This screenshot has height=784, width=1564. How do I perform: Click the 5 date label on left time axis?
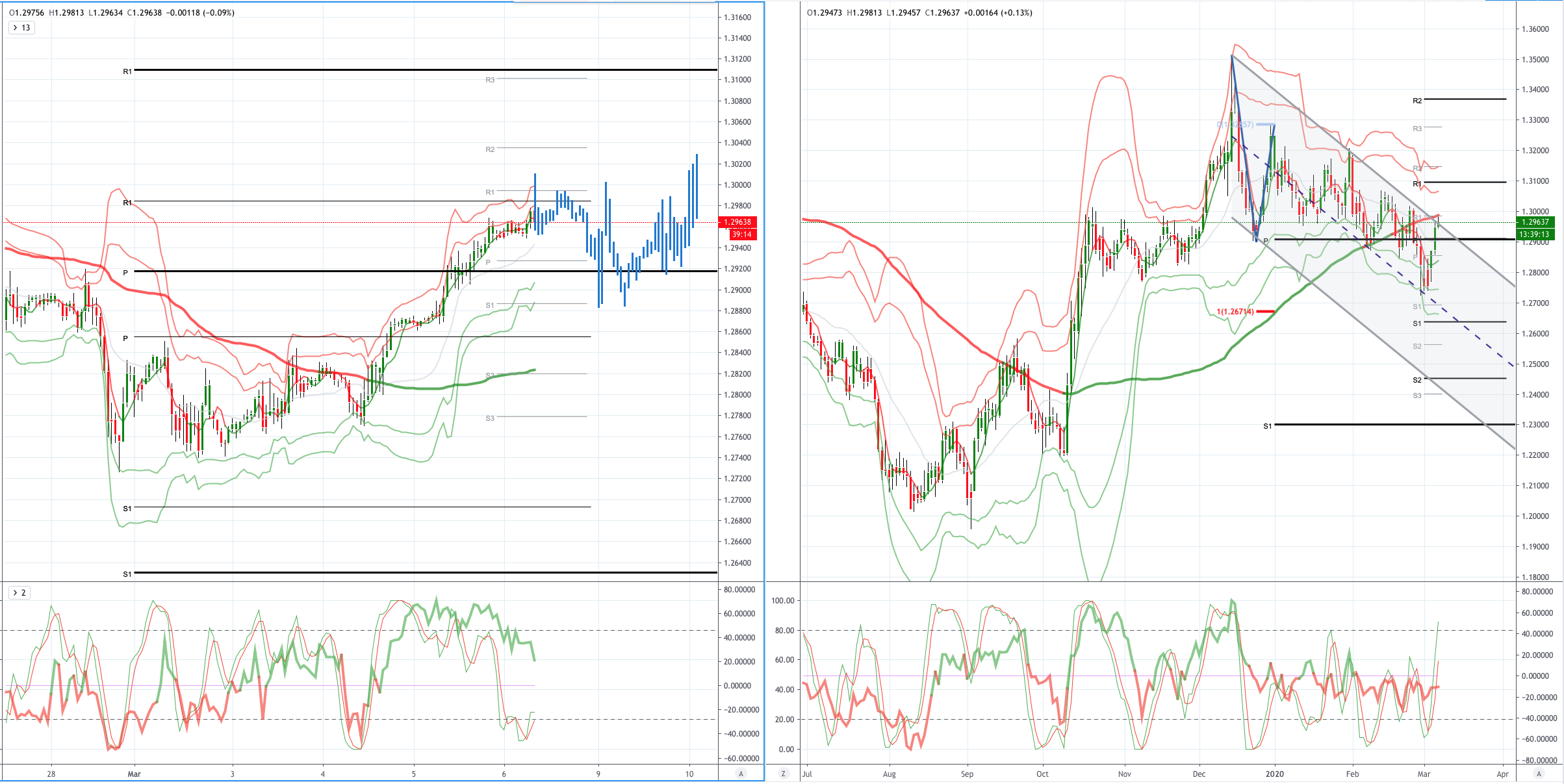coord(413,774)
